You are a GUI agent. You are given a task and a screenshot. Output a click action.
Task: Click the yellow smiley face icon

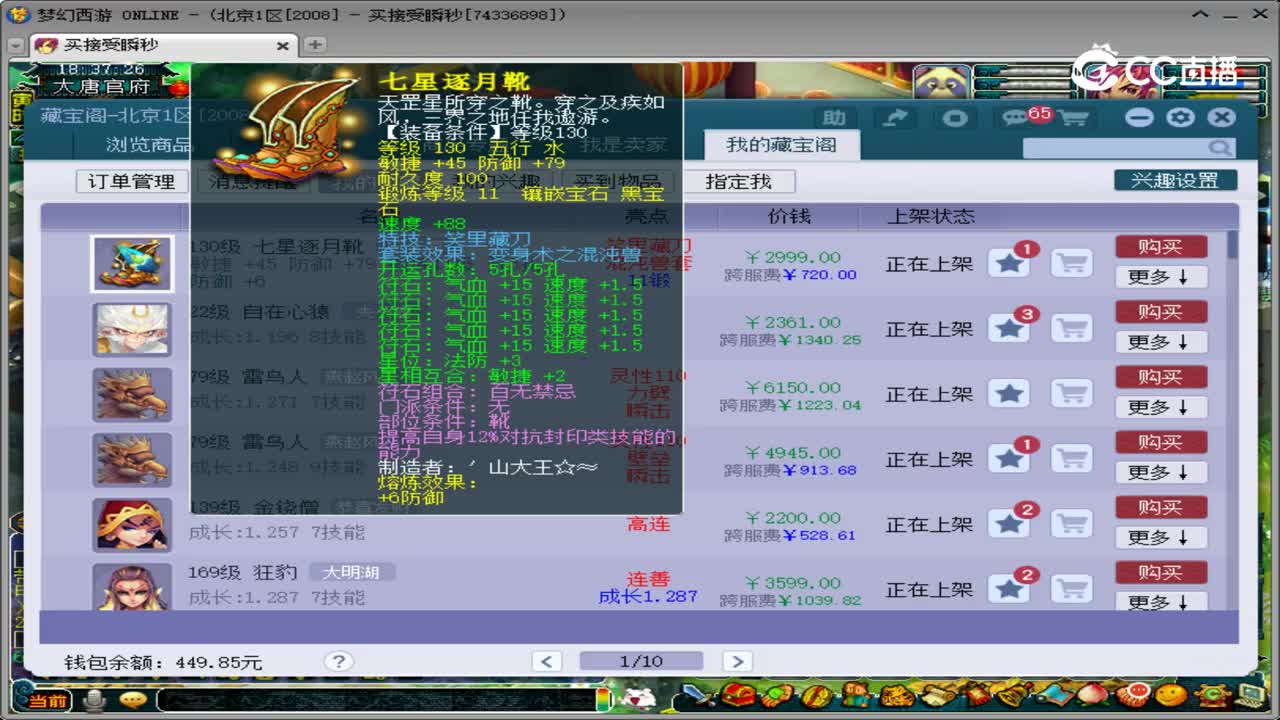pyautogui.click(x=1170, y=694)
